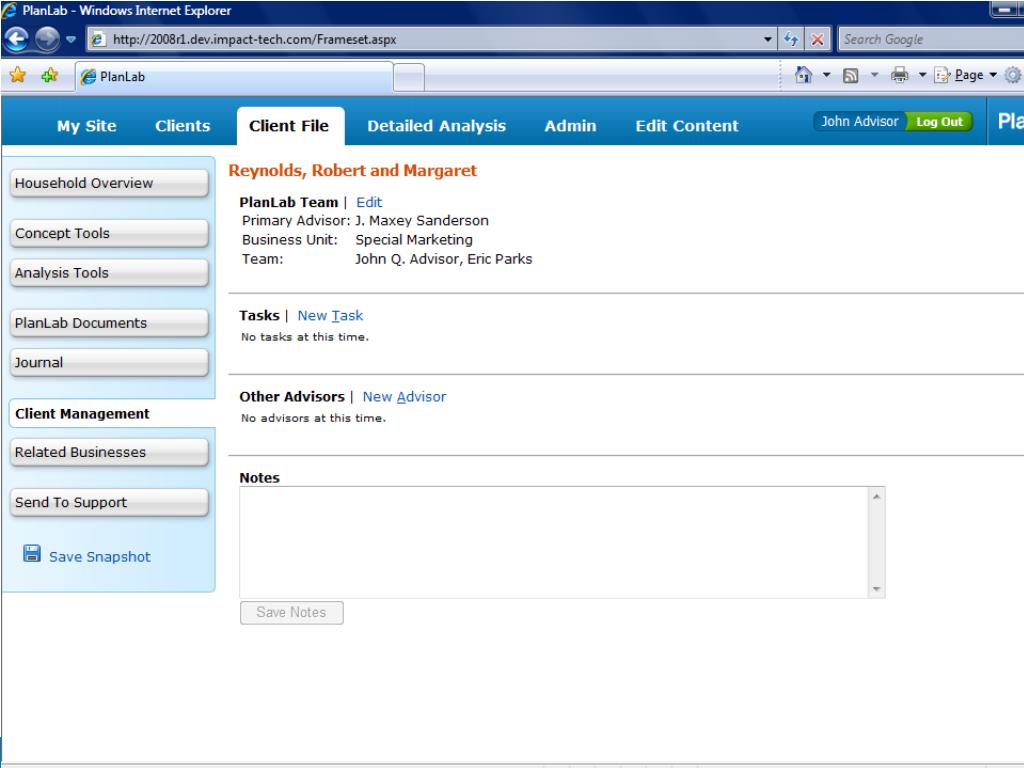The image size is (1024, 768).
Task: Click the Save Notes button
Action: coord(291,613)
